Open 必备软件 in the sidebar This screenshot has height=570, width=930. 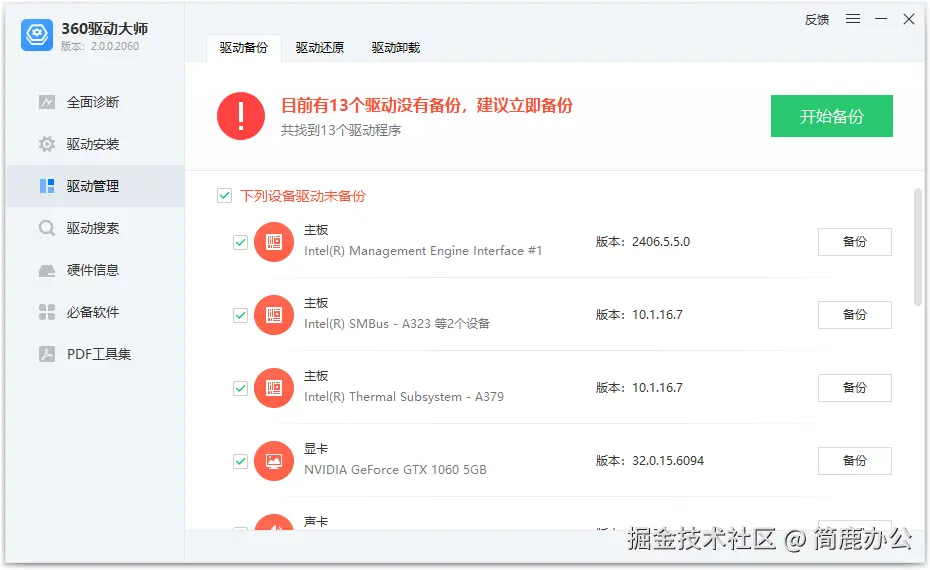click(x=95, y=312)
